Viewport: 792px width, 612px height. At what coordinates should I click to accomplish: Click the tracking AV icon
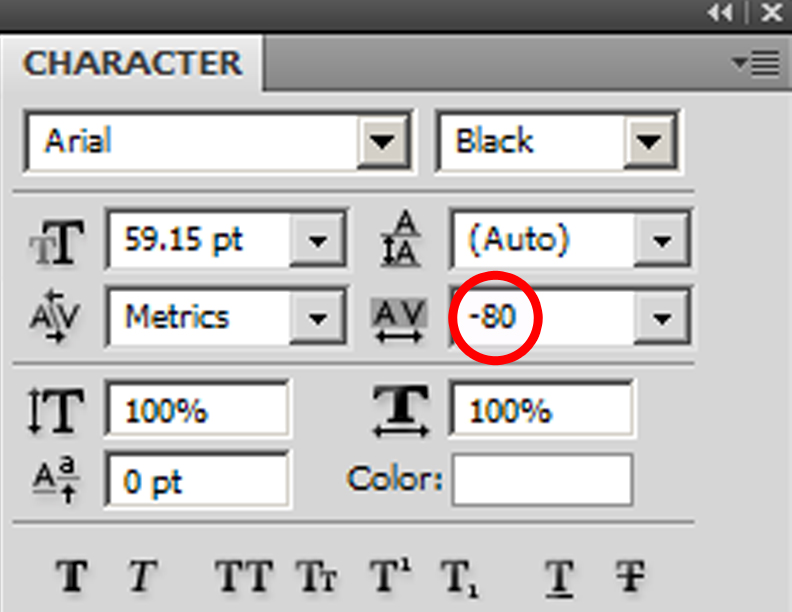399,320
